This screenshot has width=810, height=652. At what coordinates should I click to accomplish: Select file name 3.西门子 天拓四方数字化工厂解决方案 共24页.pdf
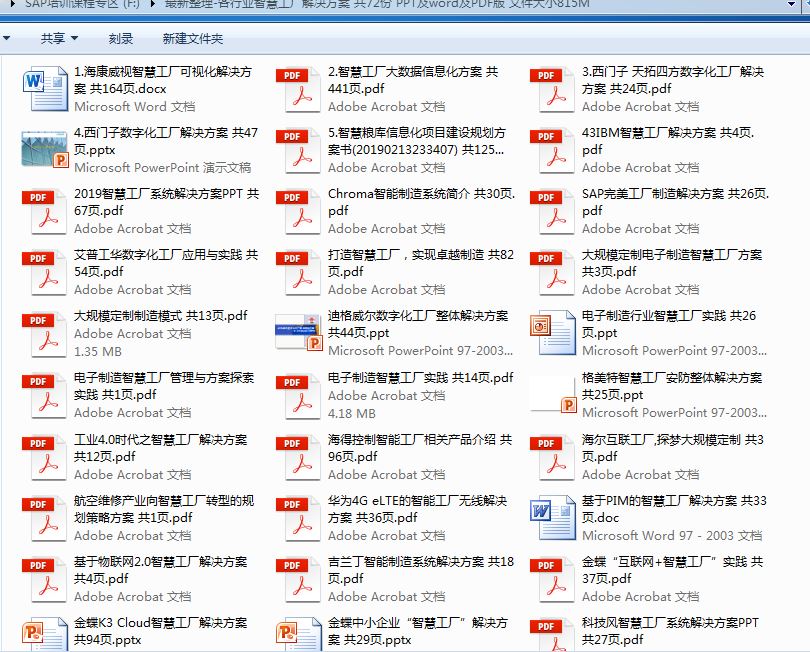tap(673, 80)
